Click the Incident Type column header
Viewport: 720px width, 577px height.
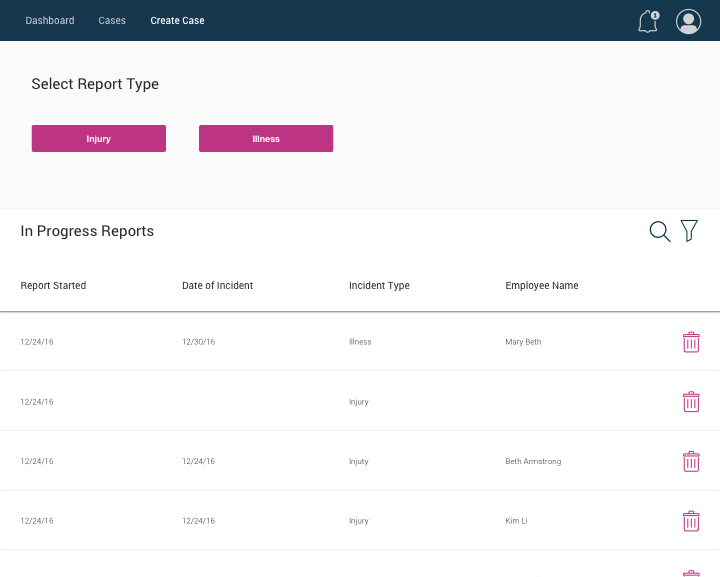click(x=379, y=286)
